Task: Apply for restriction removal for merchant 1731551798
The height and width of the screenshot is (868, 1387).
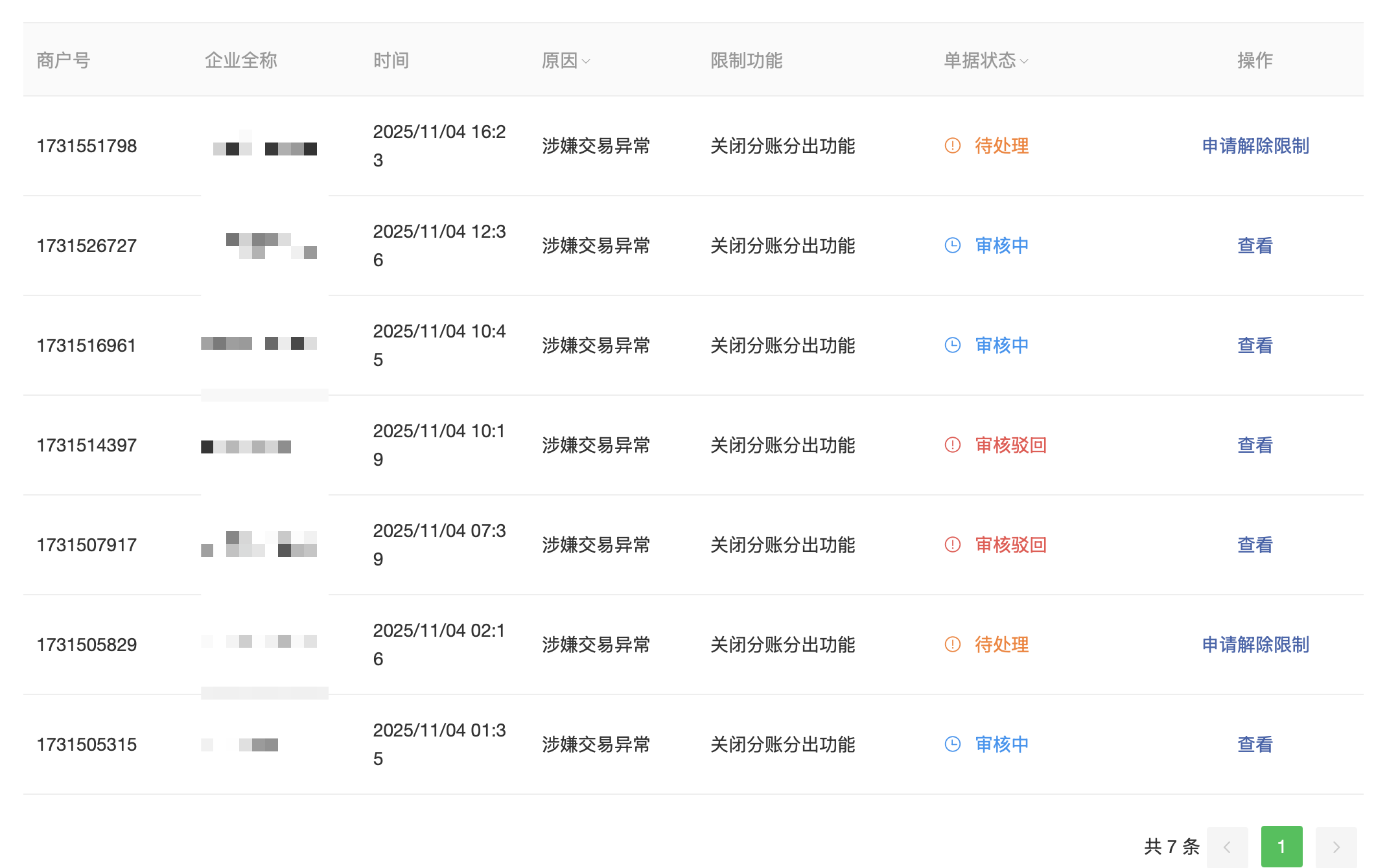Action: [x=1255, y=146]
